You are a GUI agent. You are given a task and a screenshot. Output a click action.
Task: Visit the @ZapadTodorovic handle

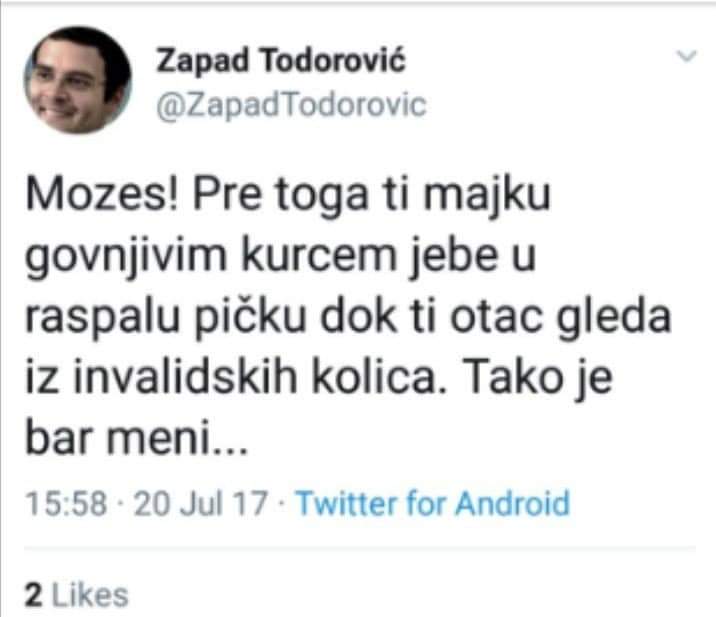click(x=291, y=106)
